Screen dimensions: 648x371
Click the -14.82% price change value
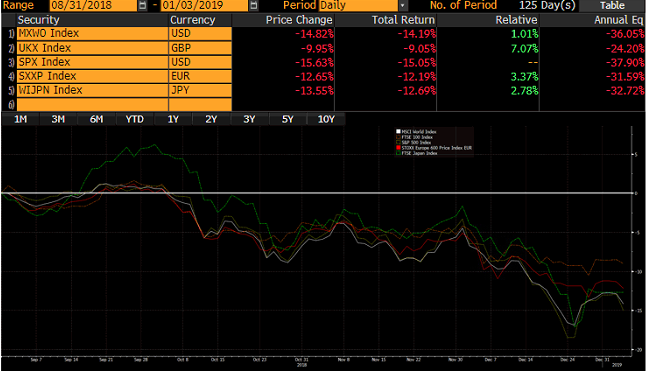[314, 34]
